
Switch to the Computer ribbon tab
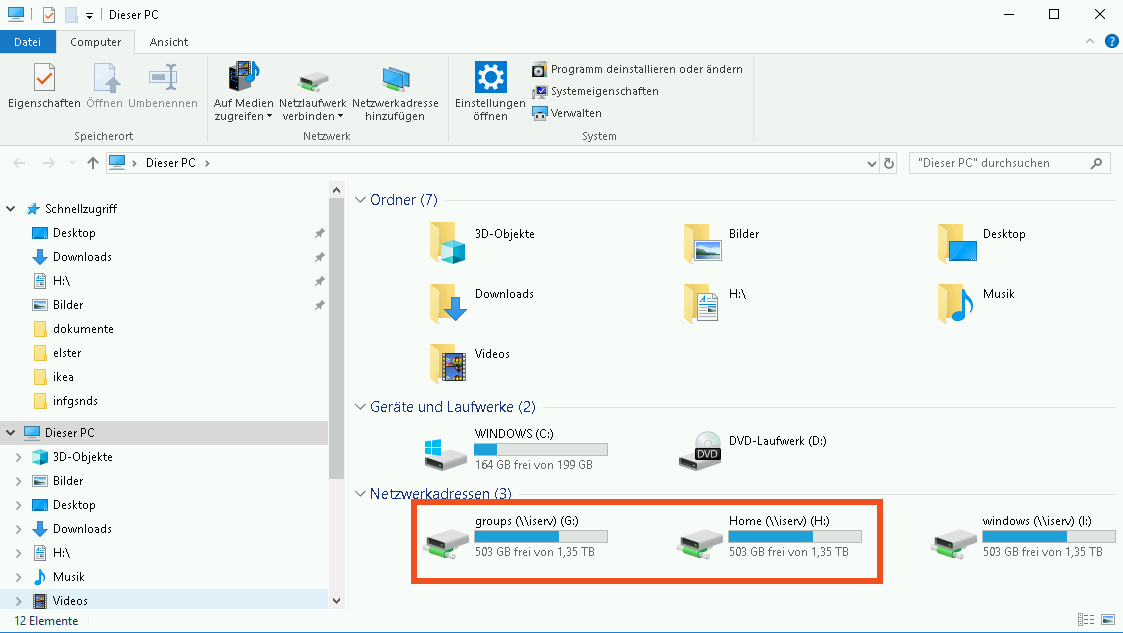(x=95, y=42)
